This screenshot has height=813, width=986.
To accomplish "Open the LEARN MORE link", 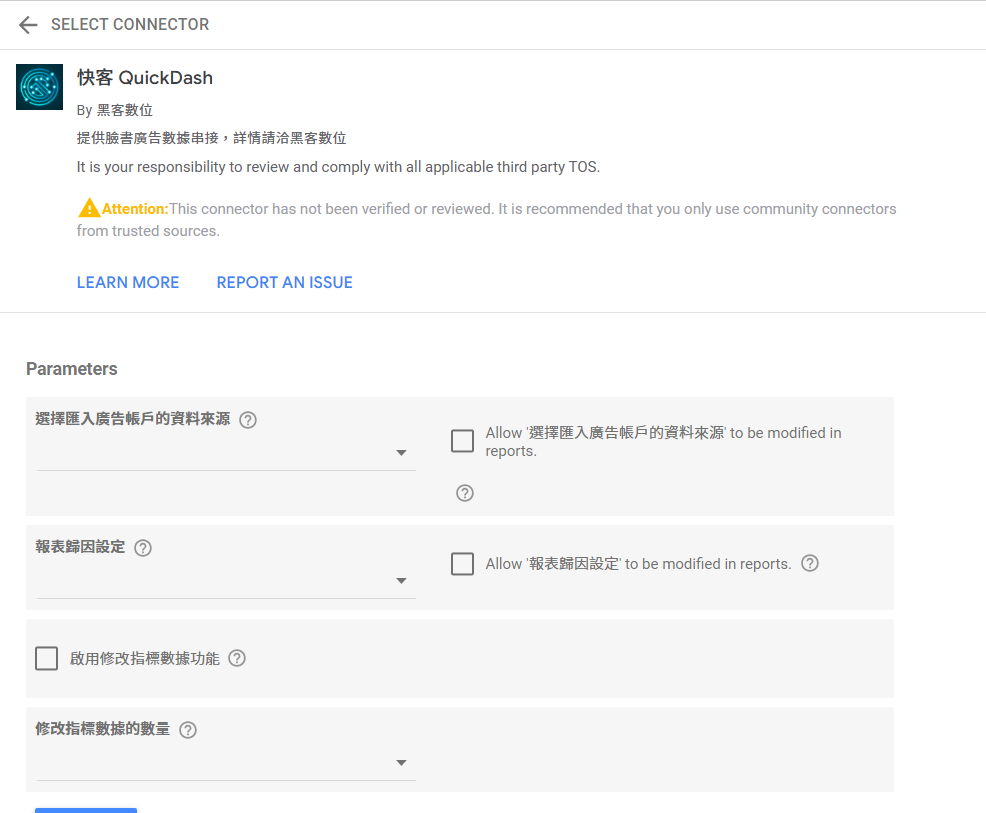I will pyautogui.click(x=128, y=282).
